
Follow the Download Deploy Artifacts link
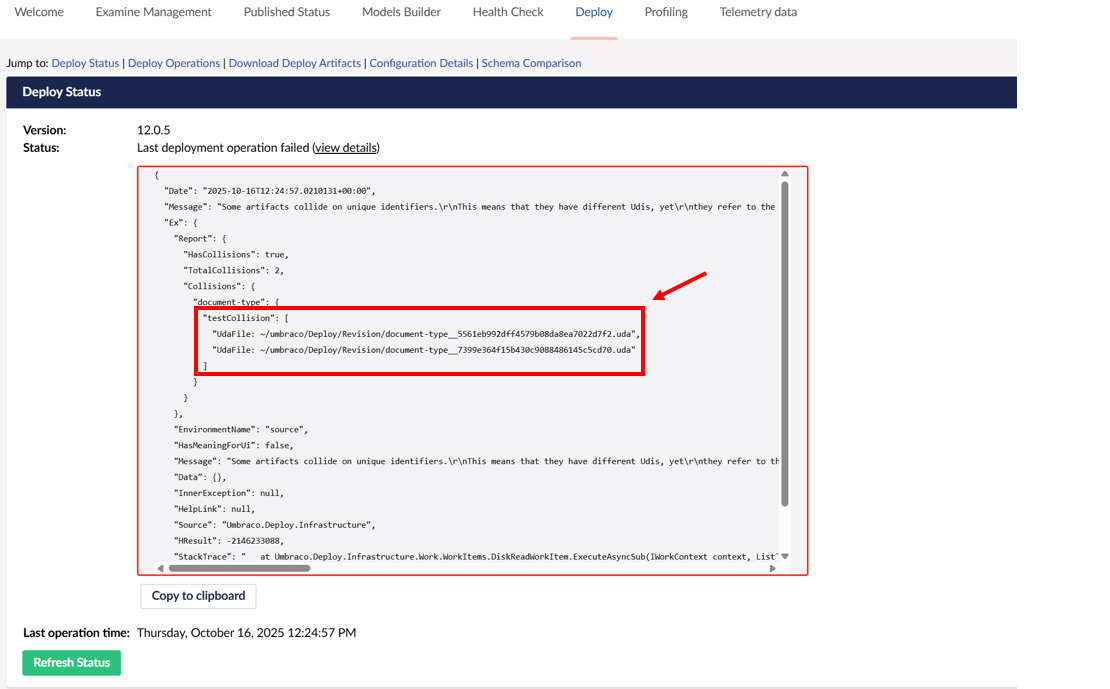[295, 63]
